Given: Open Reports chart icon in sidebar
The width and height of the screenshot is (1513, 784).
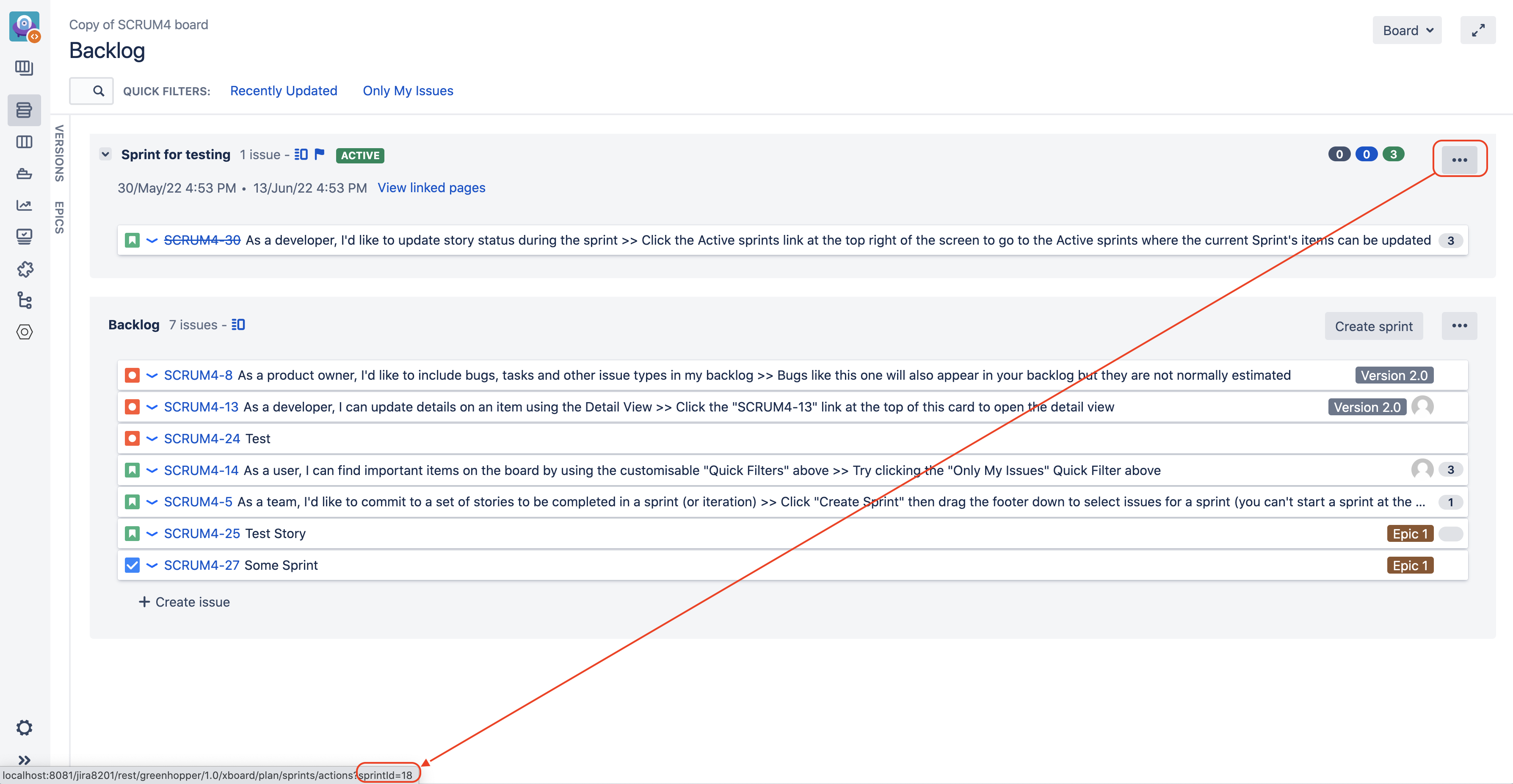Looking at the screenshot, I should click(24, 205).
